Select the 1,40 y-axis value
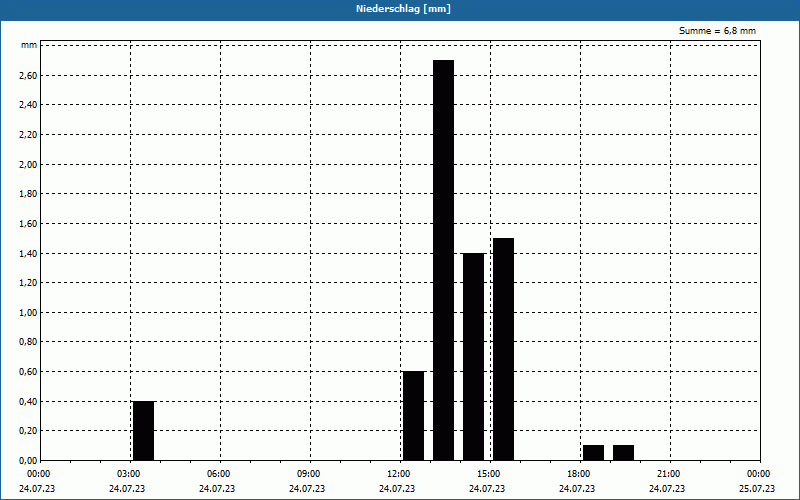The width and height of the screenshot is (800, 500). pos(28,253)
